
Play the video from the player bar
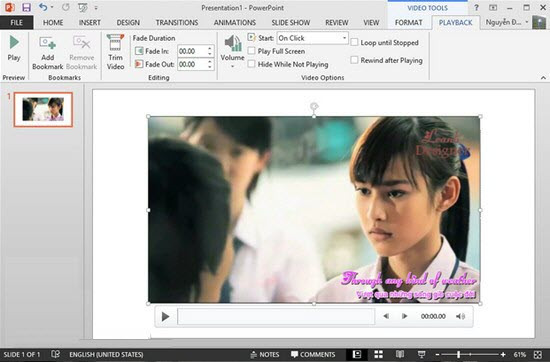point(165,316)
